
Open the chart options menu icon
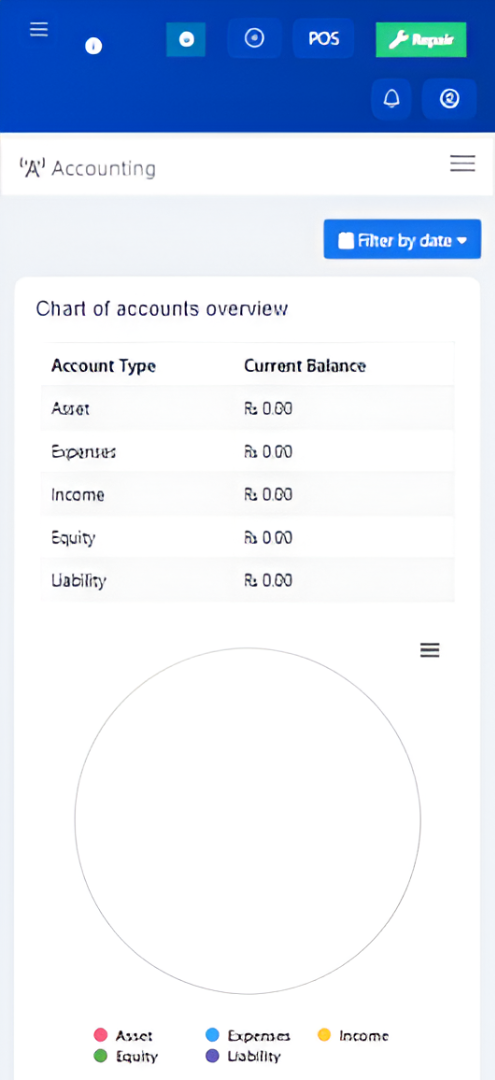[x=430, y=650]
